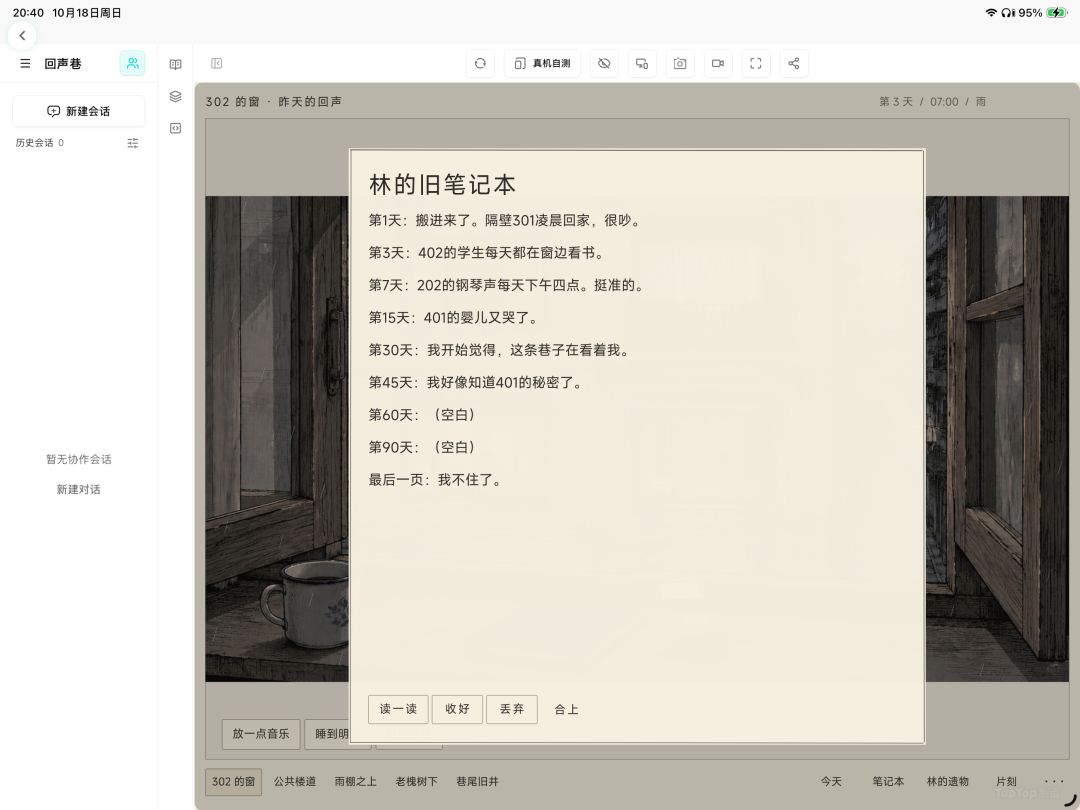Toggle the collaboration people icon
1080x810 pixels.
132,63
